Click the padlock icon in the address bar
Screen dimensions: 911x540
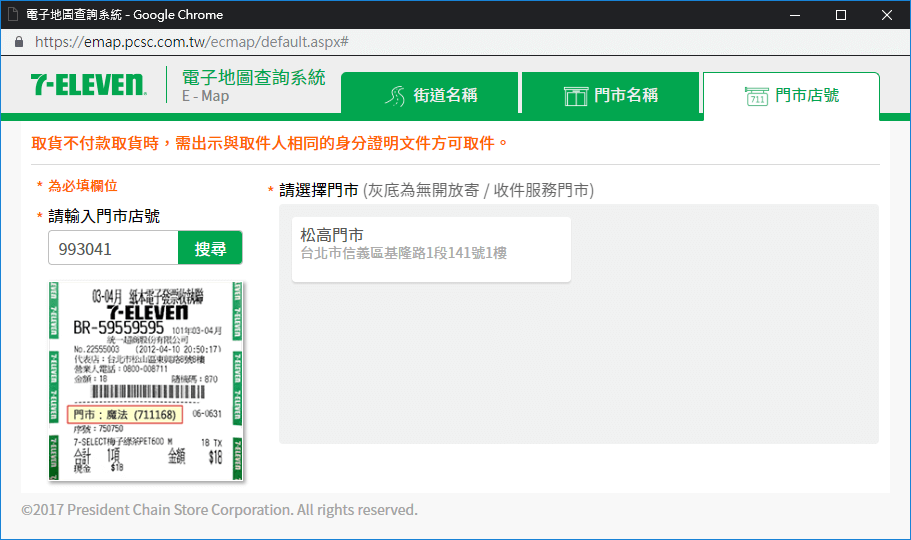[x=19, y=43]
